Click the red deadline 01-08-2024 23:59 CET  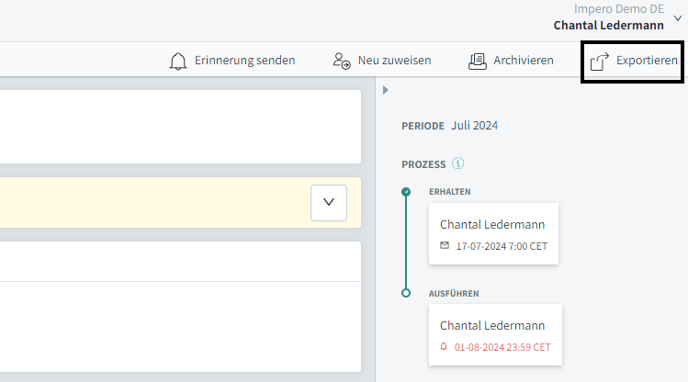coord(502,347)
